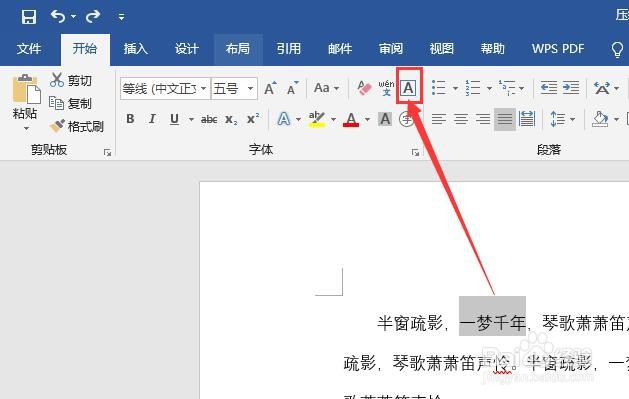Expand the paste options arrow
Image resolution: width=629 pixels, height=399 pixels.
pos(26,128)
